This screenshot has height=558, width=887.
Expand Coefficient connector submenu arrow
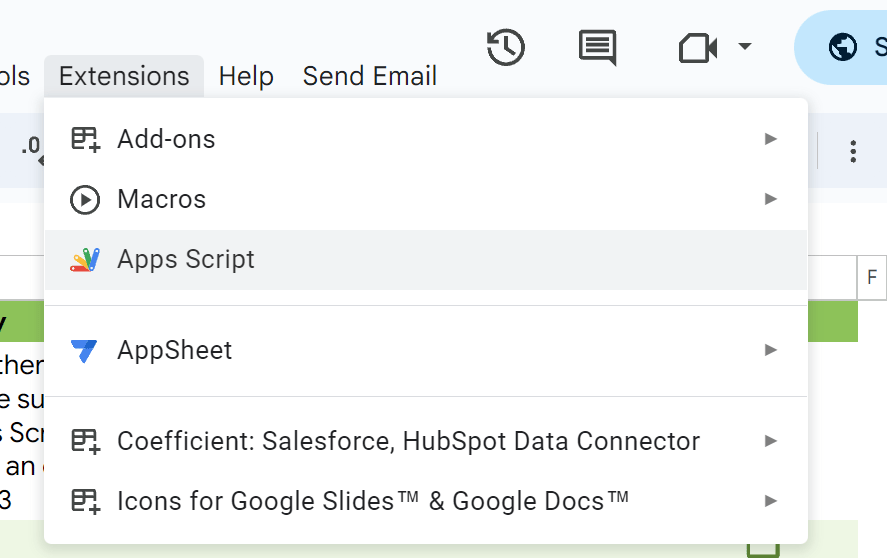coord(770,441)
